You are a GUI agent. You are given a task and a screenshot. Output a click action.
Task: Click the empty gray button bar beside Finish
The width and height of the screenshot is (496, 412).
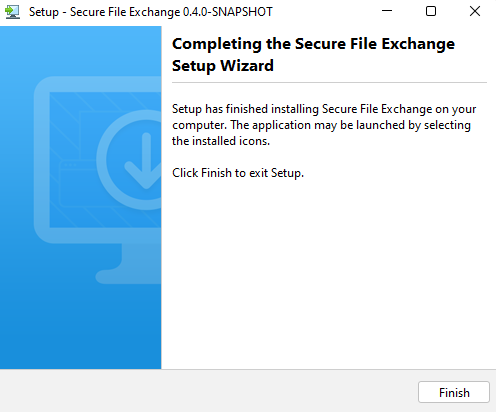point(207,391)
